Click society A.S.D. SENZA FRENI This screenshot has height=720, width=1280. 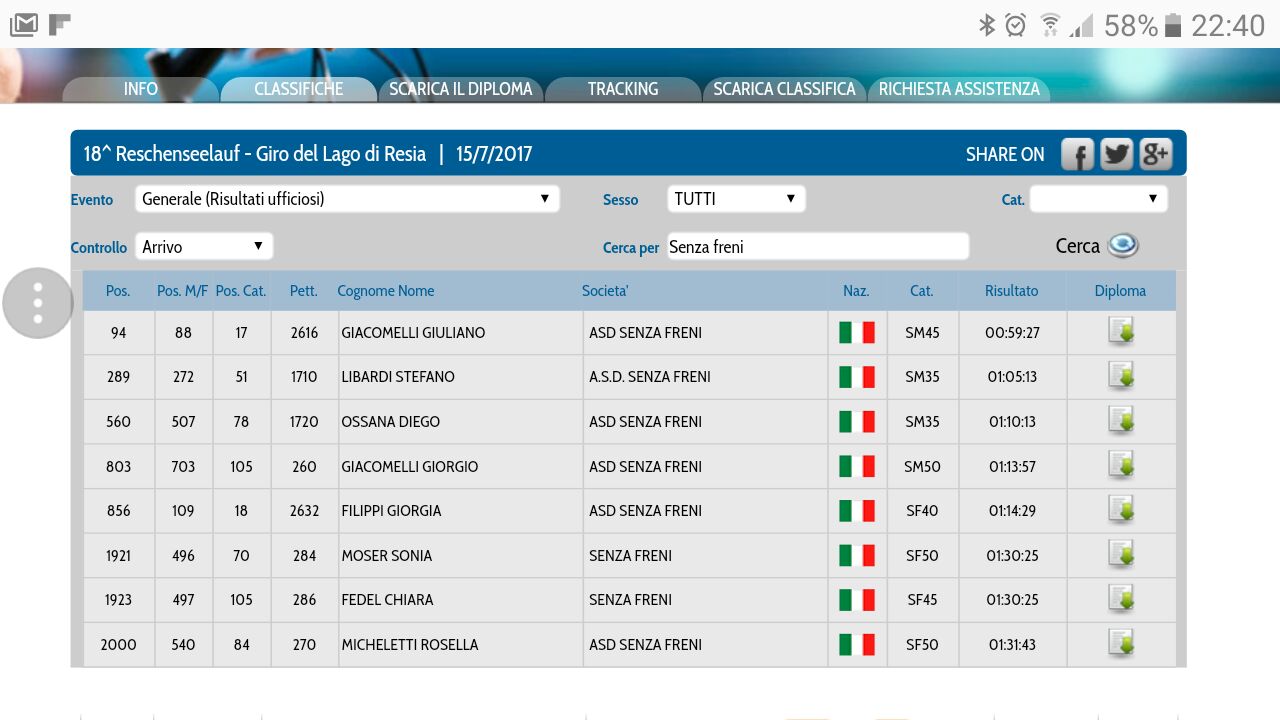pyautogui.click(x=650, y=377)
